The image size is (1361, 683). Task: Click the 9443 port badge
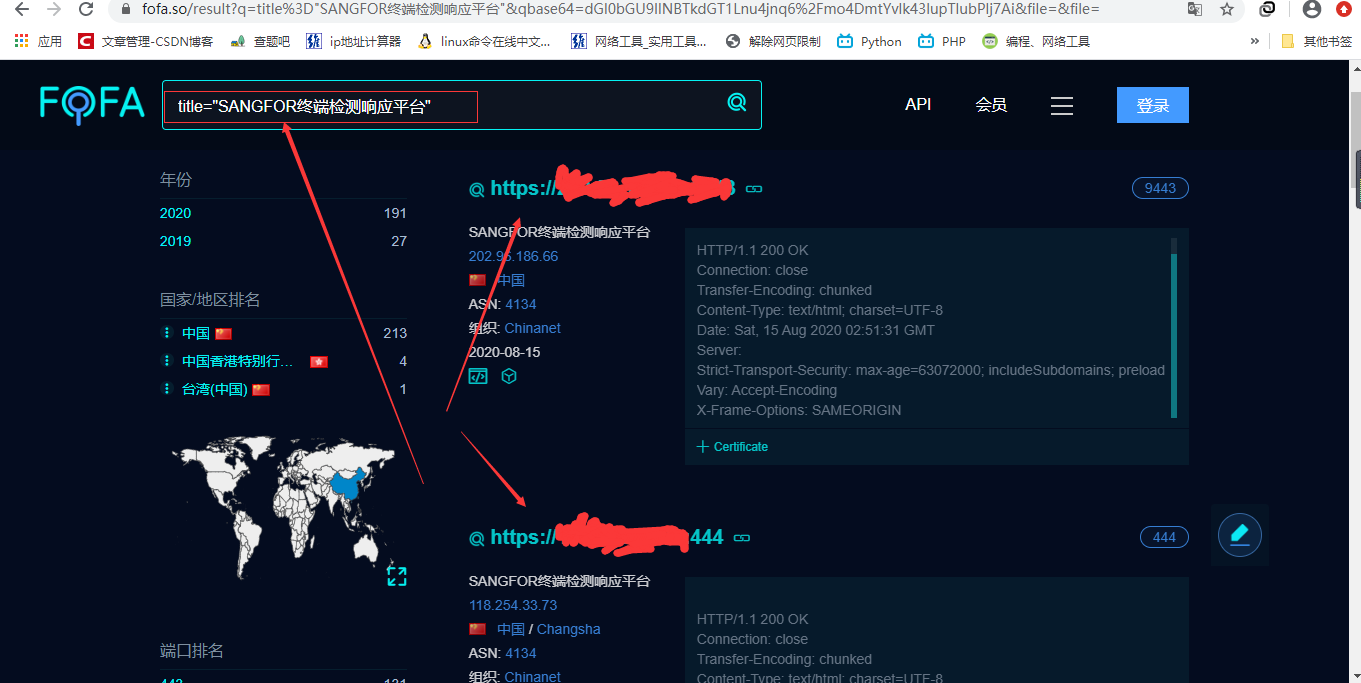pyautogui.click(x=1160, y=188)
